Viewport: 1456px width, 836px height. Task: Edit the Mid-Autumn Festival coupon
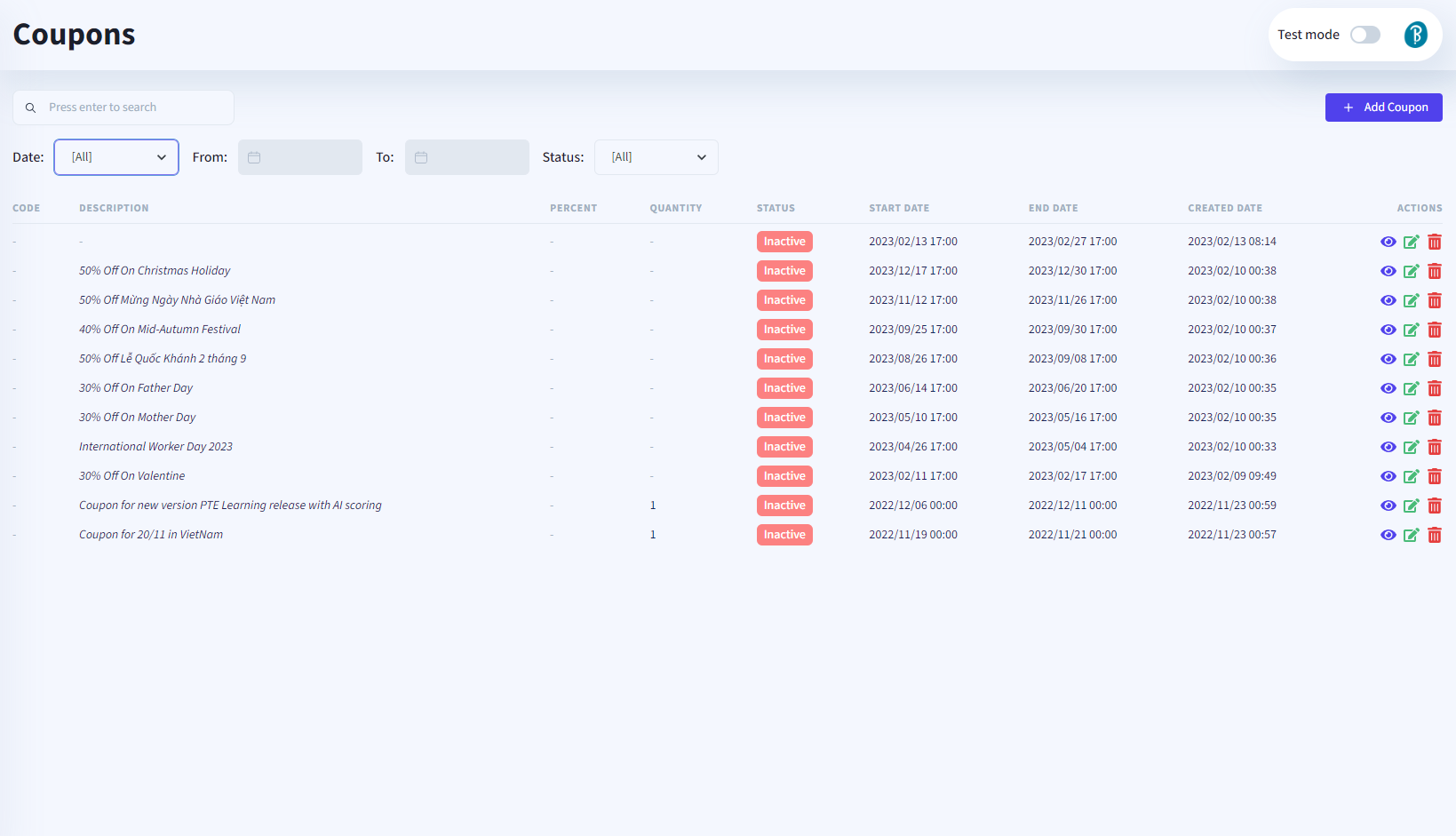(1411, 330)
